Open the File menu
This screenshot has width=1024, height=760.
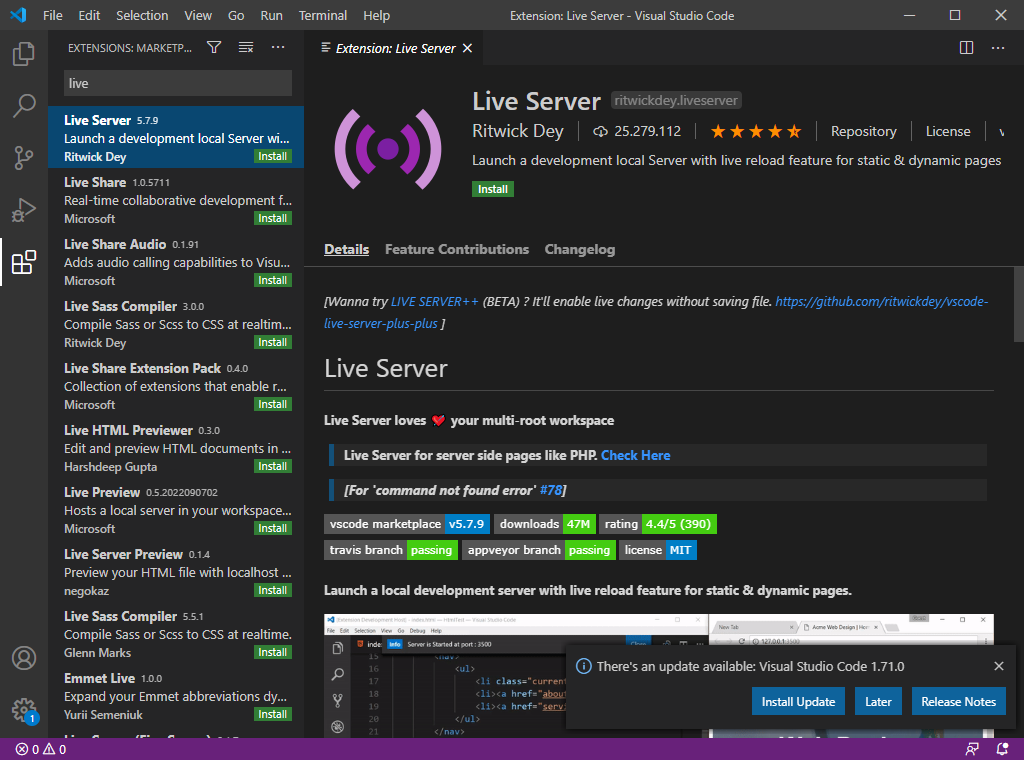53,16
